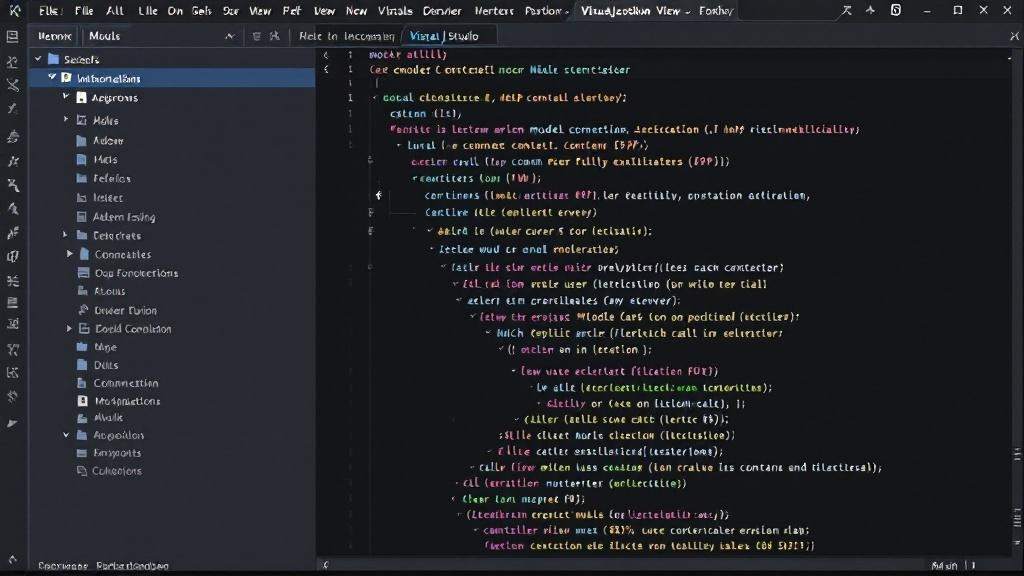Click the copy icon beside 'Colleoions'
1024x576 pixels.
point(82,471)
